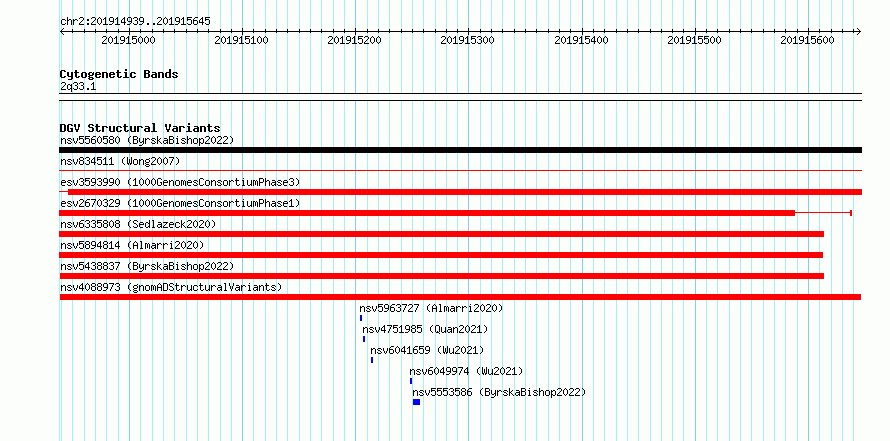Open variant nsv4088973 (gnomADStructuralVariants) label
The width and height of the screenshot is (890, 441).
coord(171,287)
